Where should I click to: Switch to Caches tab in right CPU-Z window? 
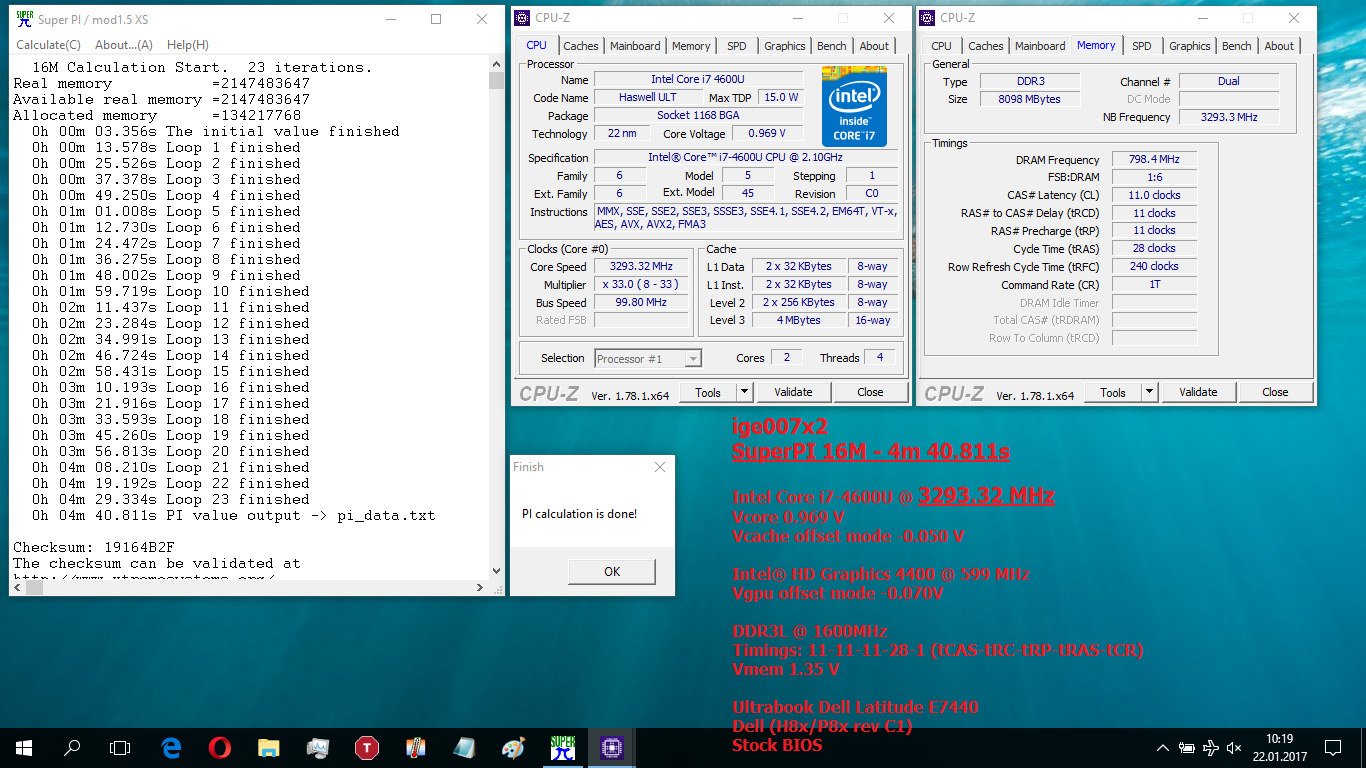[986, 46]
